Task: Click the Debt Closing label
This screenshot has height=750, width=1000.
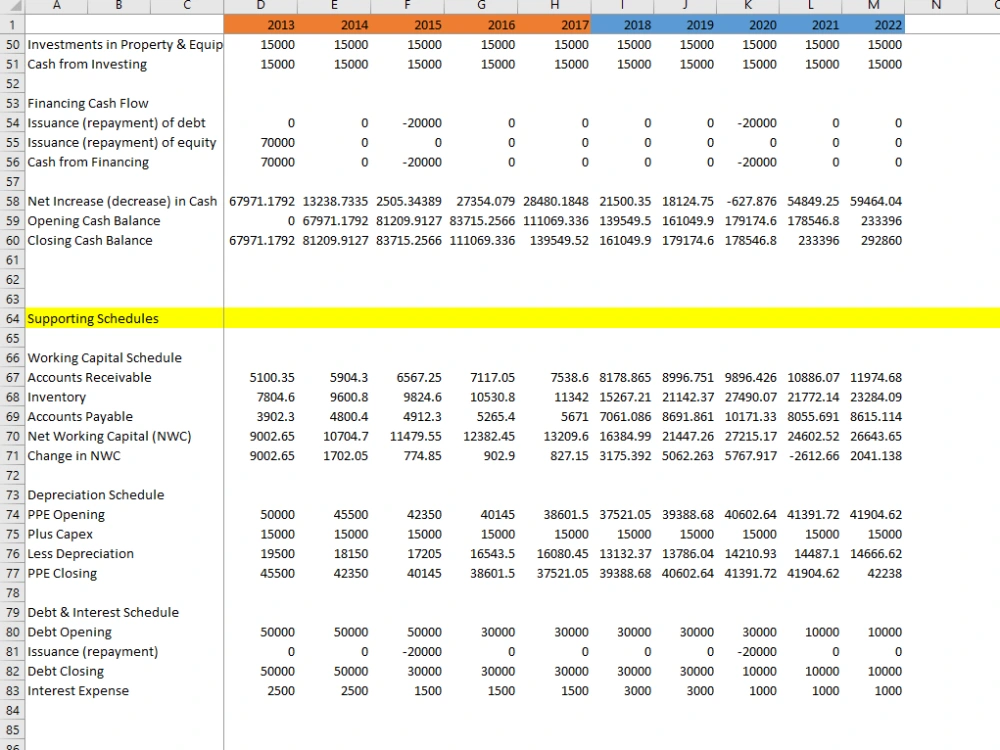Action: (66, 672)
